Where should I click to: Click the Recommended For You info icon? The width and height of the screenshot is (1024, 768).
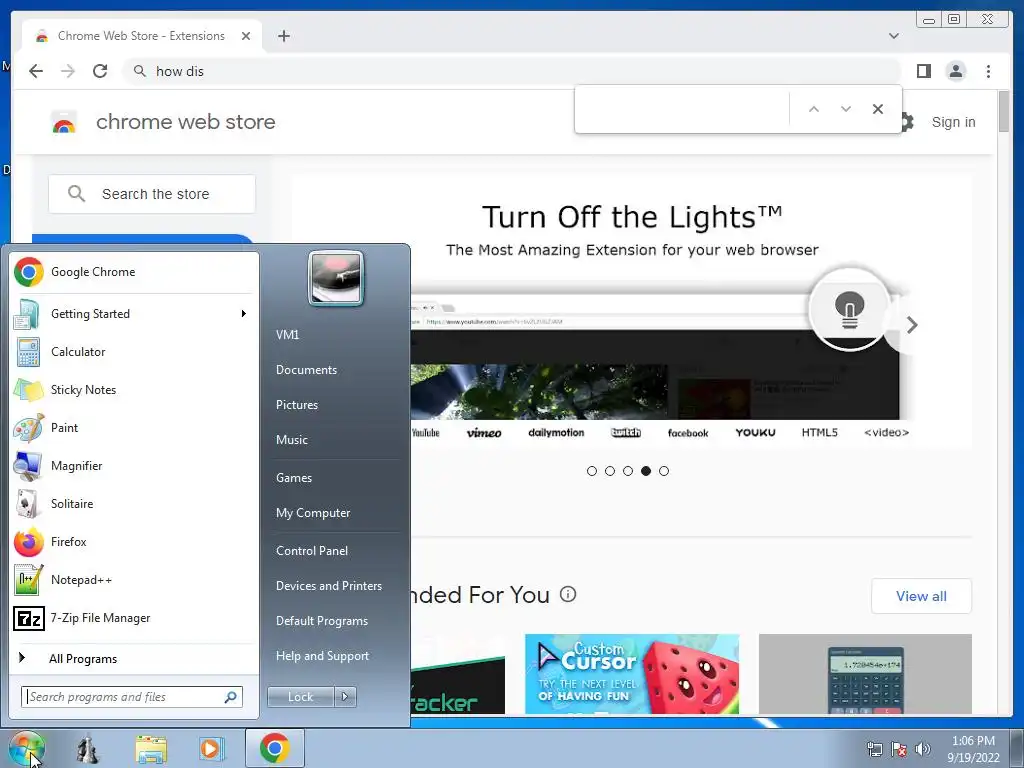[x=568, y=594]
